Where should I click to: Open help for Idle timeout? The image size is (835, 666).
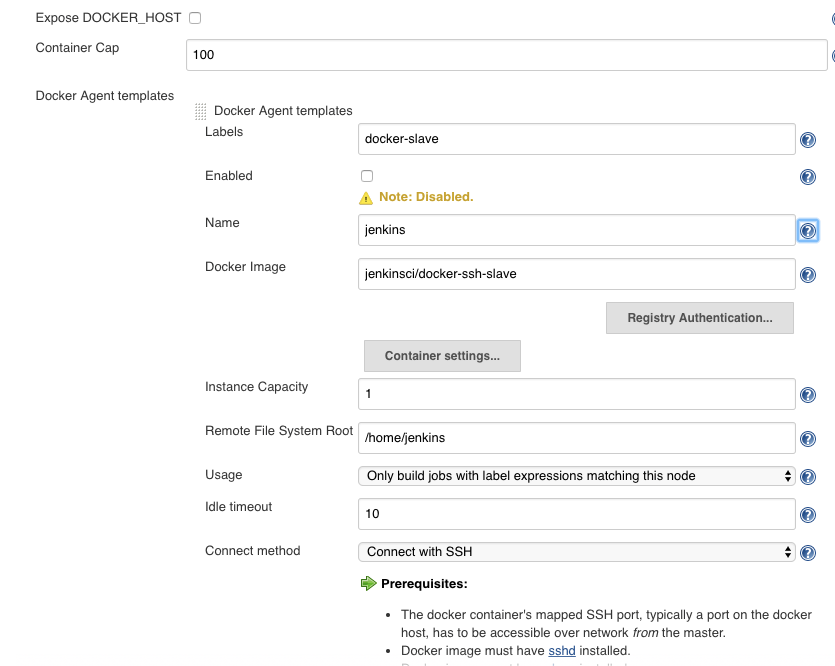point(808,515)
